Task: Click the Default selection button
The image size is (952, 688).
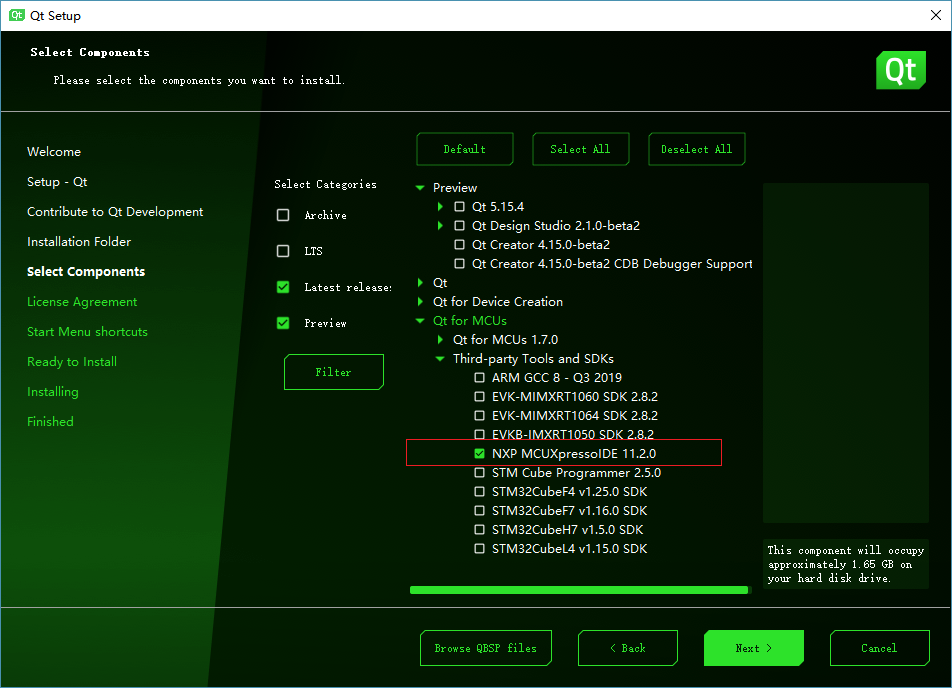Action: [x=464, y=149]
